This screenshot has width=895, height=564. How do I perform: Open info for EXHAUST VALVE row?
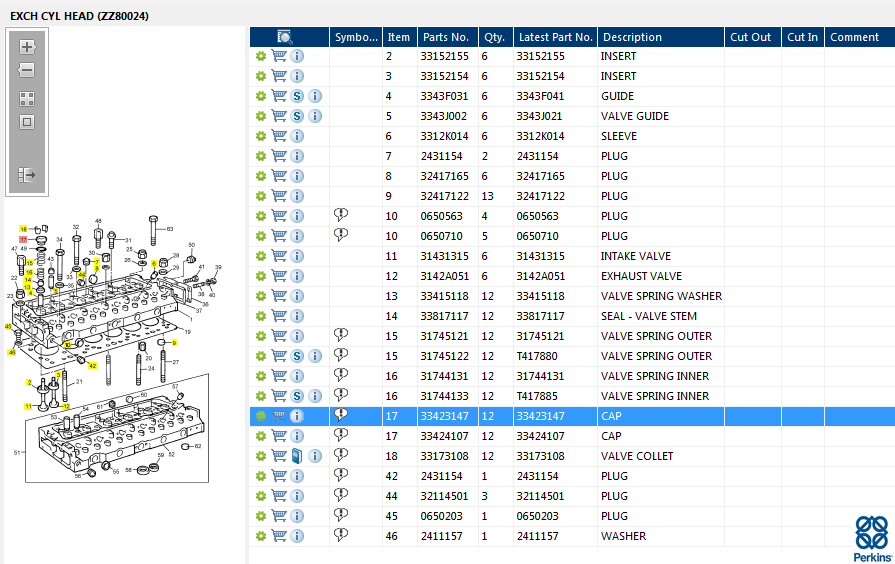[297, 276]
